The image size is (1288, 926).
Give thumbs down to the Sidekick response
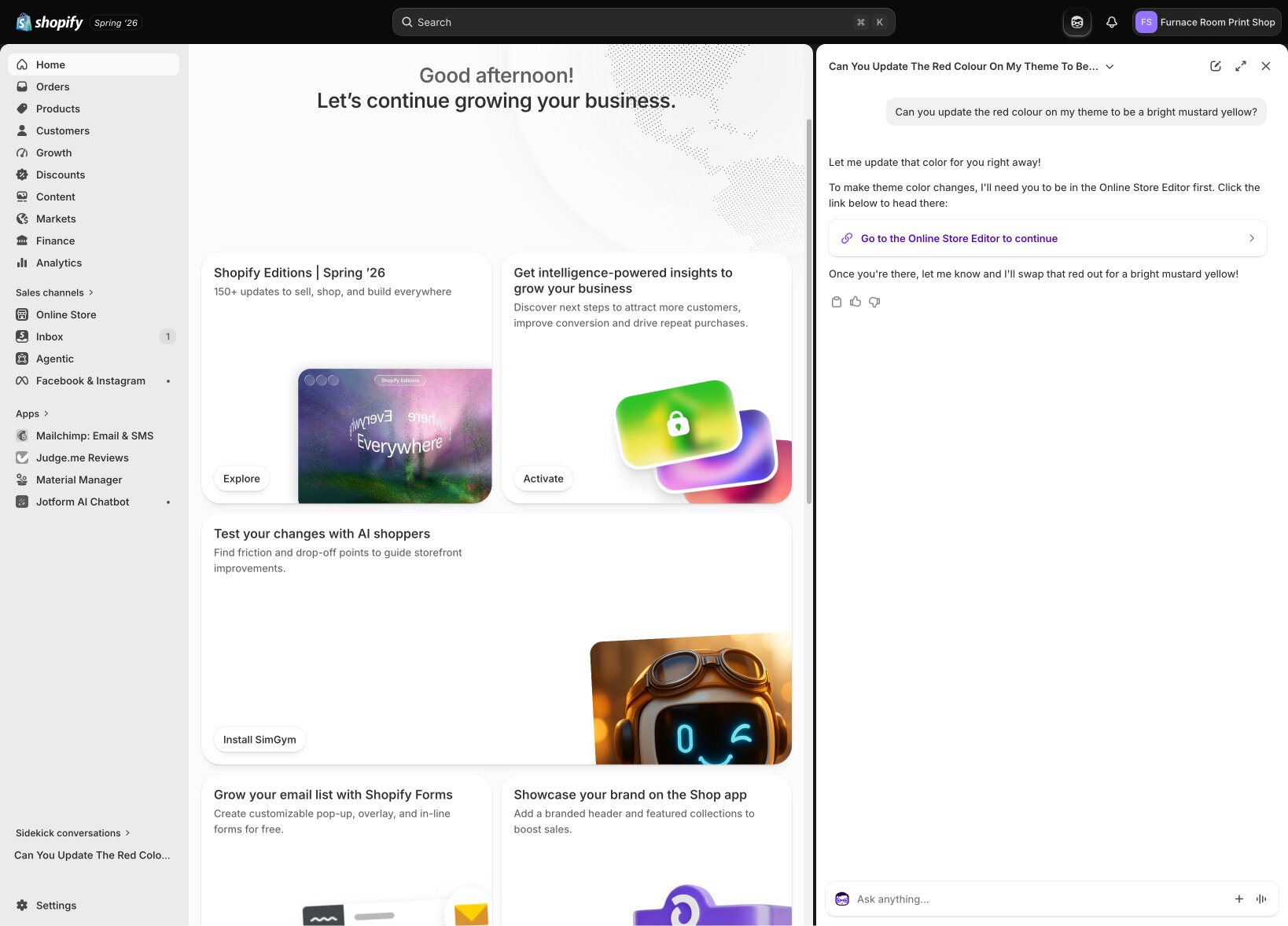pyautogui.click(x=874, y=302)
